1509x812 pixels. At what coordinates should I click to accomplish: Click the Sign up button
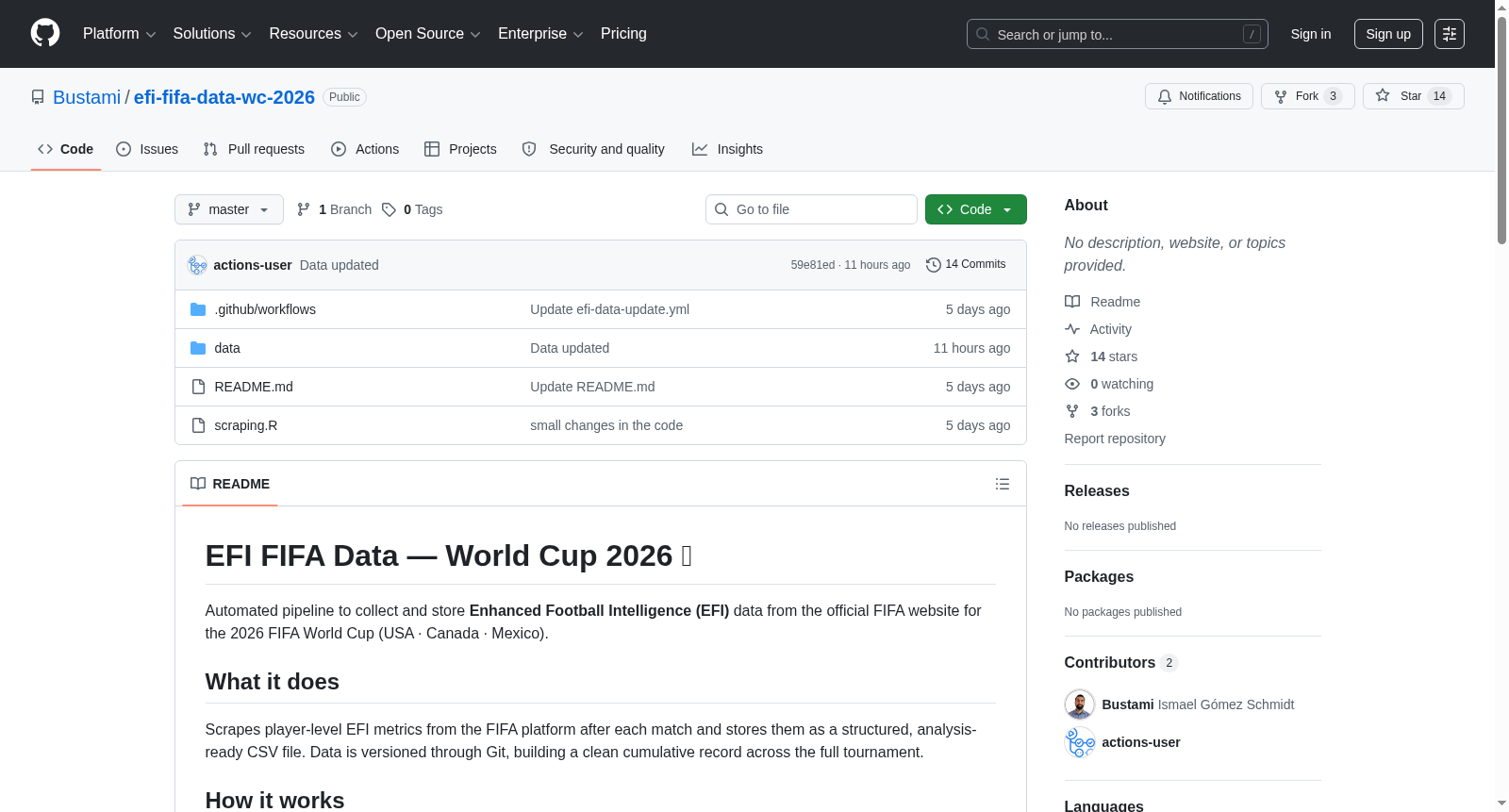tap(1388, 34)
